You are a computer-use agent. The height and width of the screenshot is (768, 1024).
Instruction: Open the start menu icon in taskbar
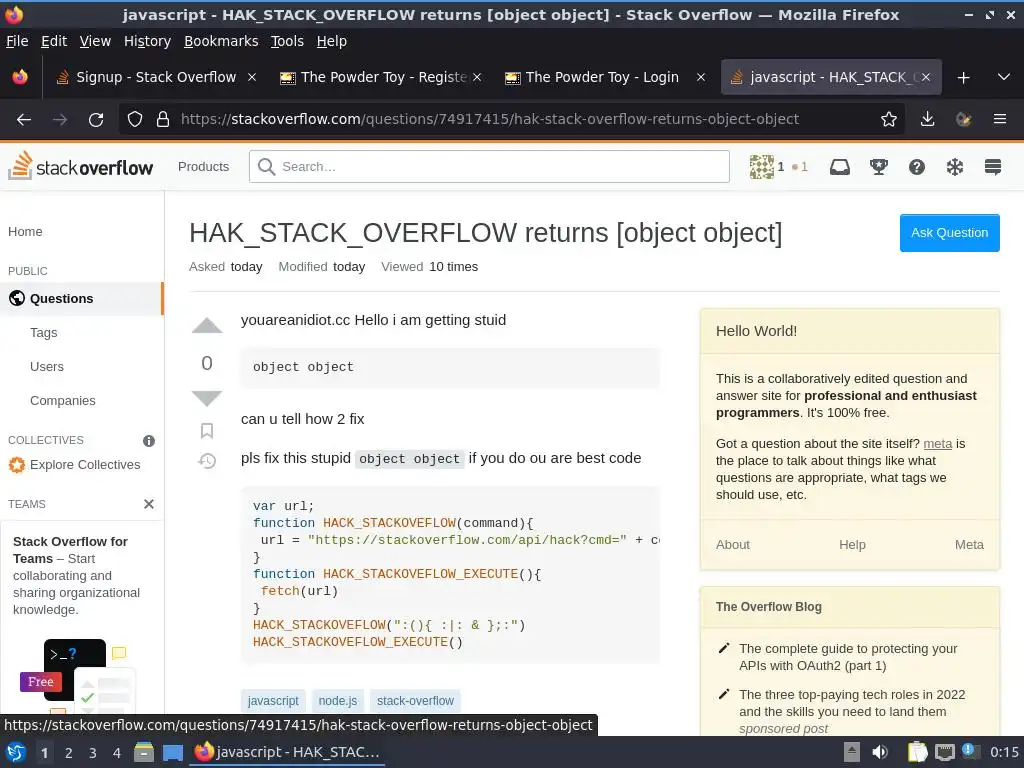point(16,752)
